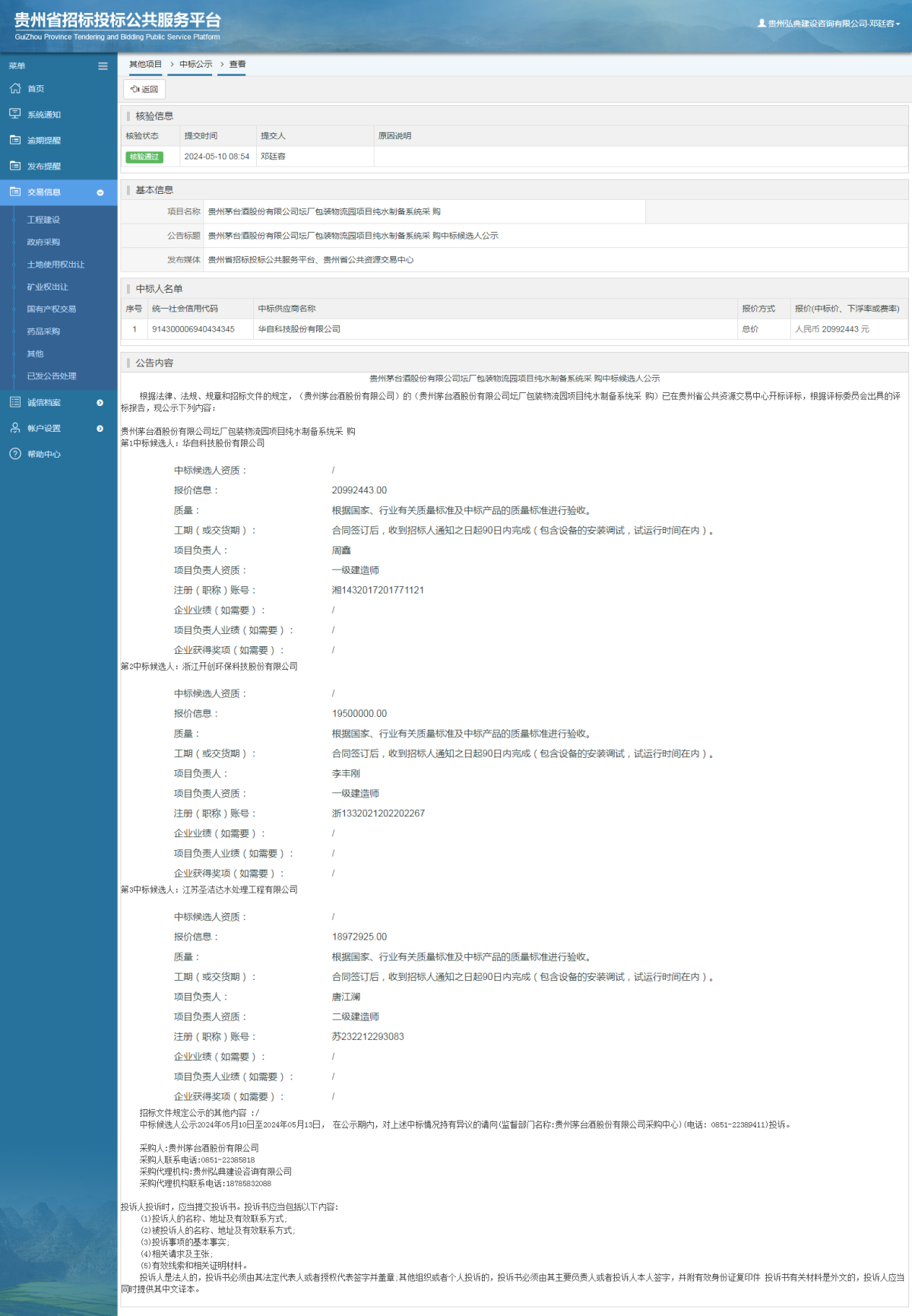Click quote value 20992443.00
Viewport: 912px width, 1316px height.
(359, 490)
